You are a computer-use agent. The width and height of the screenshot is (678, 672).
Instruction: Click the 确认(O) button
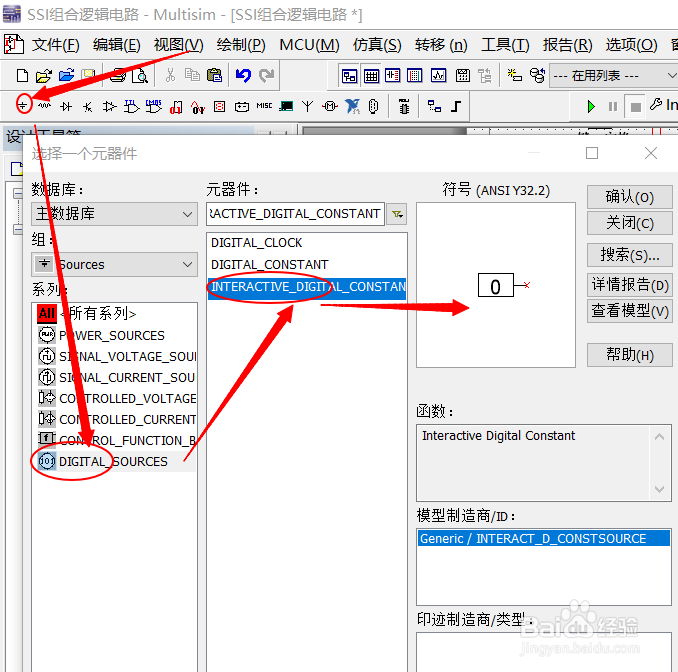[630, 197]
